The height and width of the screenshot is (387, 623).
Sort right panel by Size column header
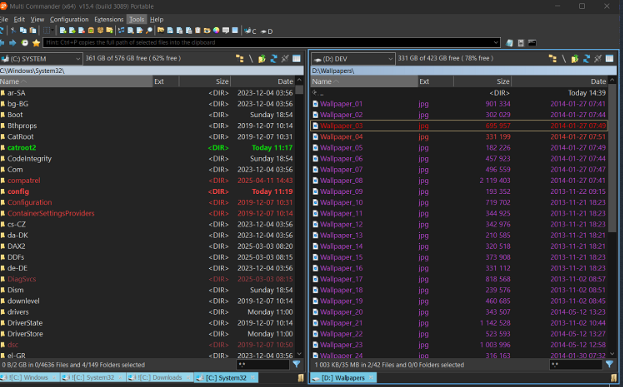pos(482,81)
